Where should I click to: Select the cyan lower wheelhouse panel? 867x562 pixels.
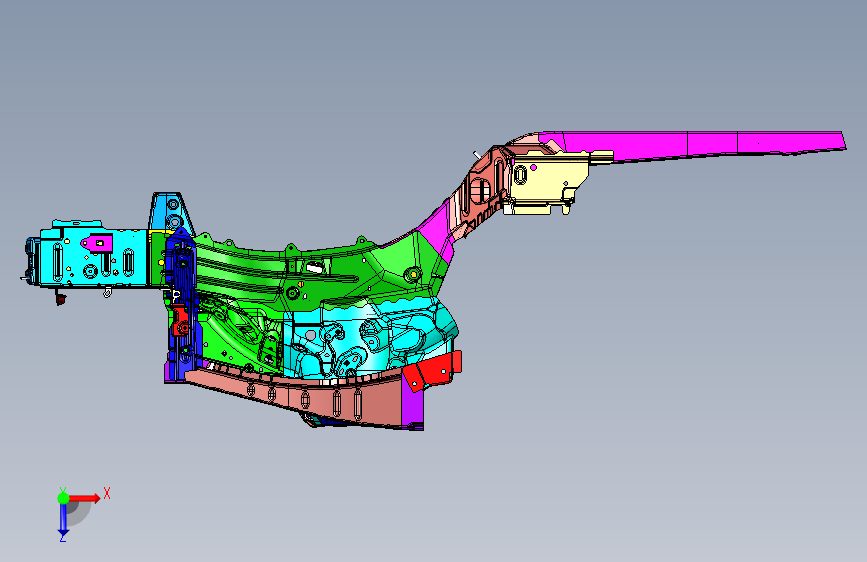click(x=370, y=337)
